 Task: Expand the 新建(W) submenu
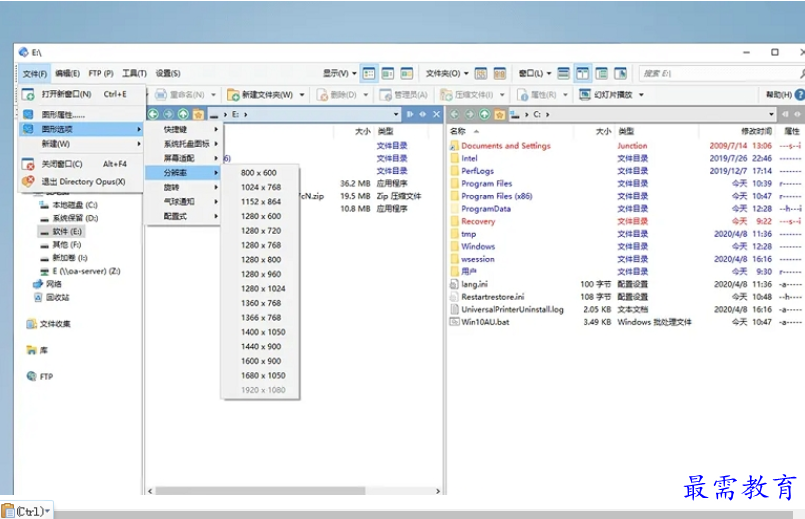point(81,144)
